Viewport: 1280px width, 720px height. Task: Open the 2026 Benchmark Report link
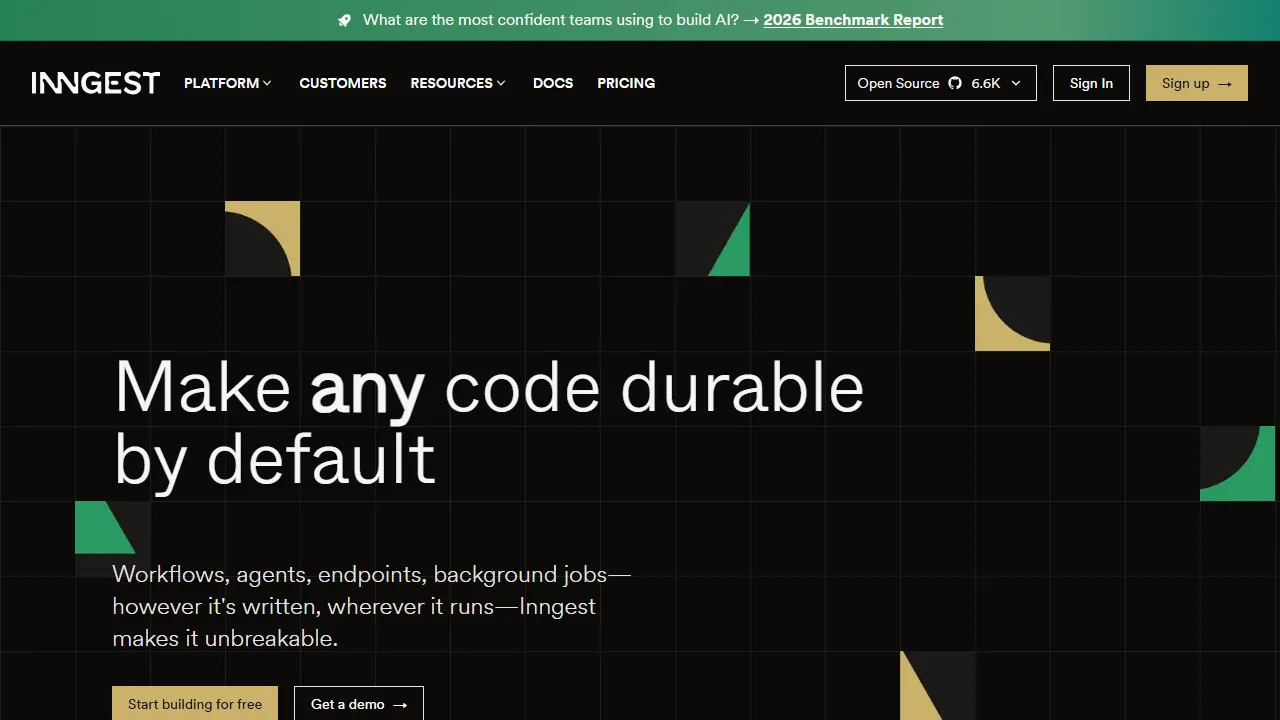(x=853, y=20)
